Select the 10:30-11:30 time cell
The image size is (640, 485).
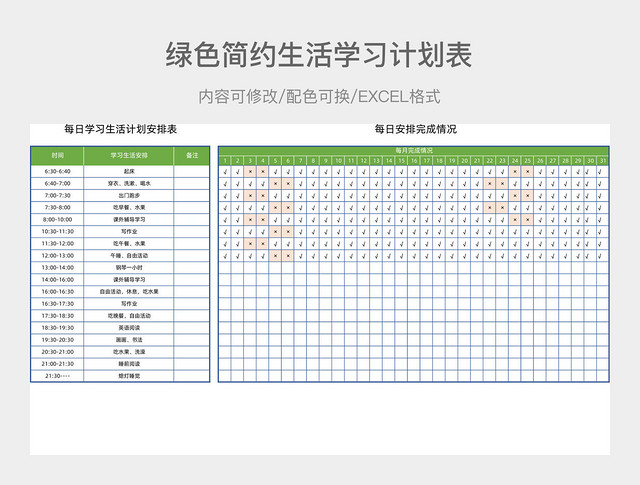click(x=57, y=231)
